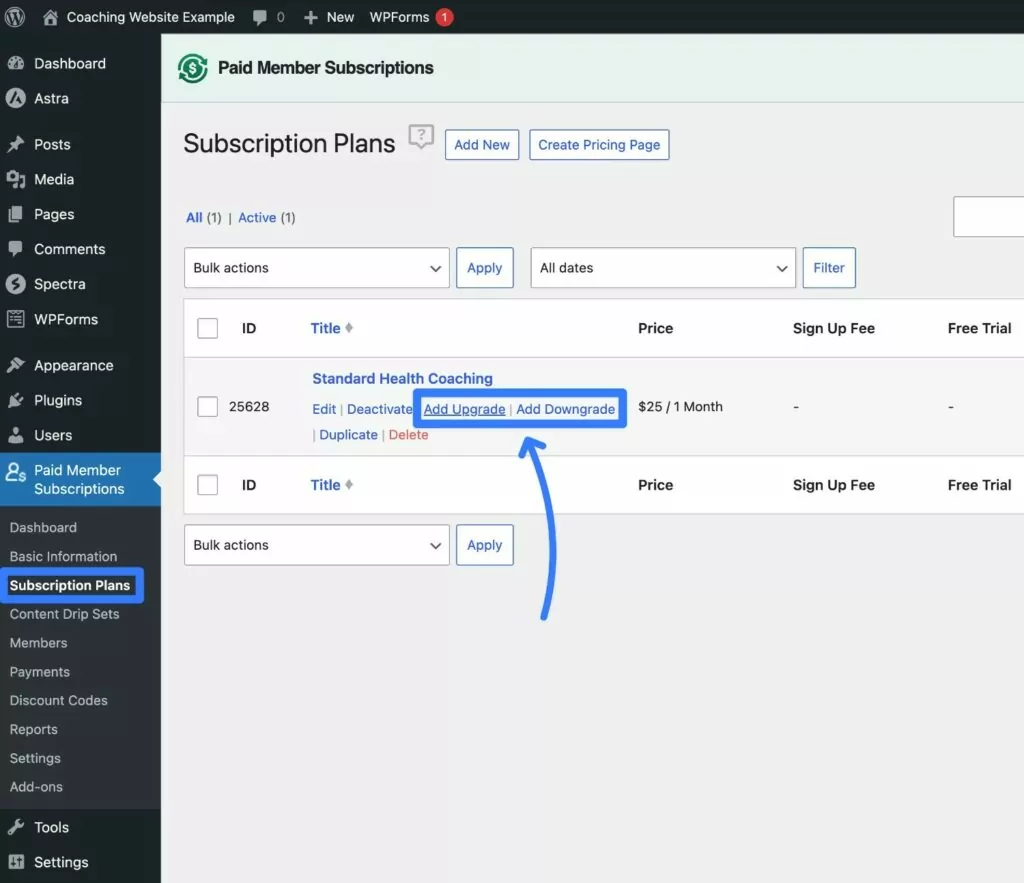
Task: Open the site home icon
Action: 50,18
